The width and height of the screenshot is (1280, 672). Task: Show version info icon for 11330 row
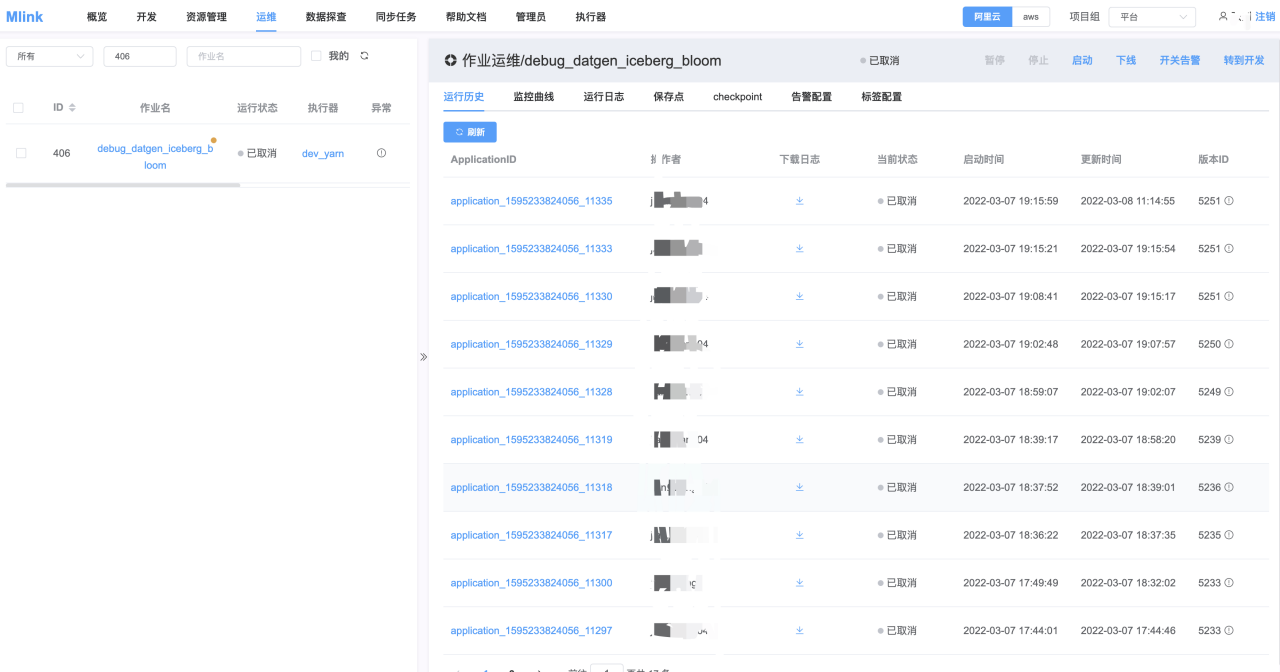pos(1229,296)
